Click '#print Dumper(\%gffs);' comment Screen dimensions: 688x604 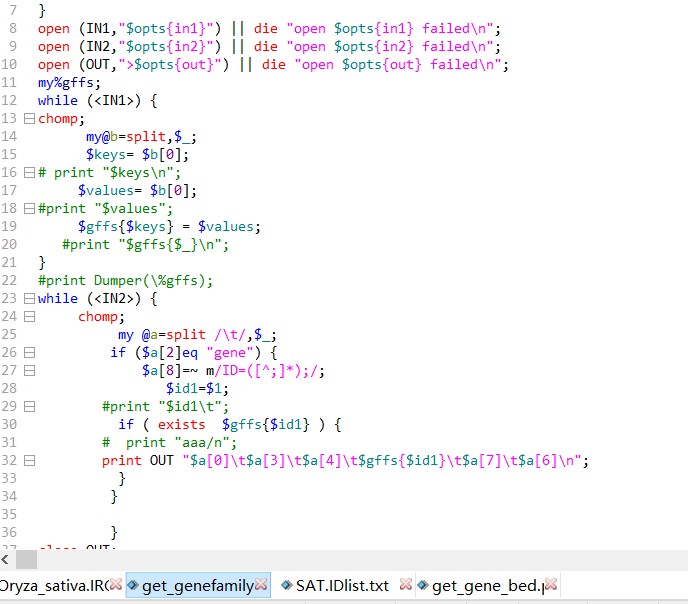pos(125,281)
